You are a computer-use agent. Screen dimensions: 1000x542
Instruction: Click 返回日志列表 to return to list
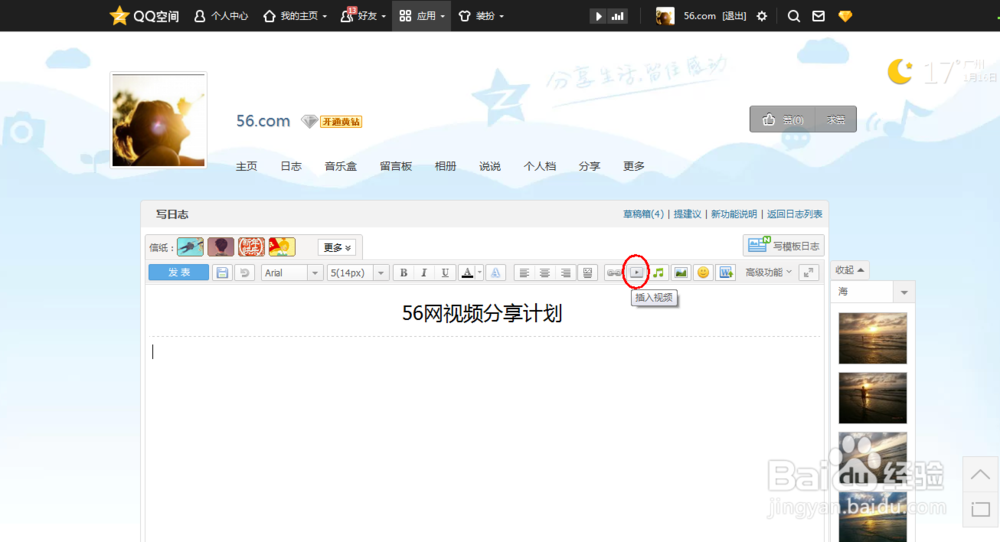[794, 214]
